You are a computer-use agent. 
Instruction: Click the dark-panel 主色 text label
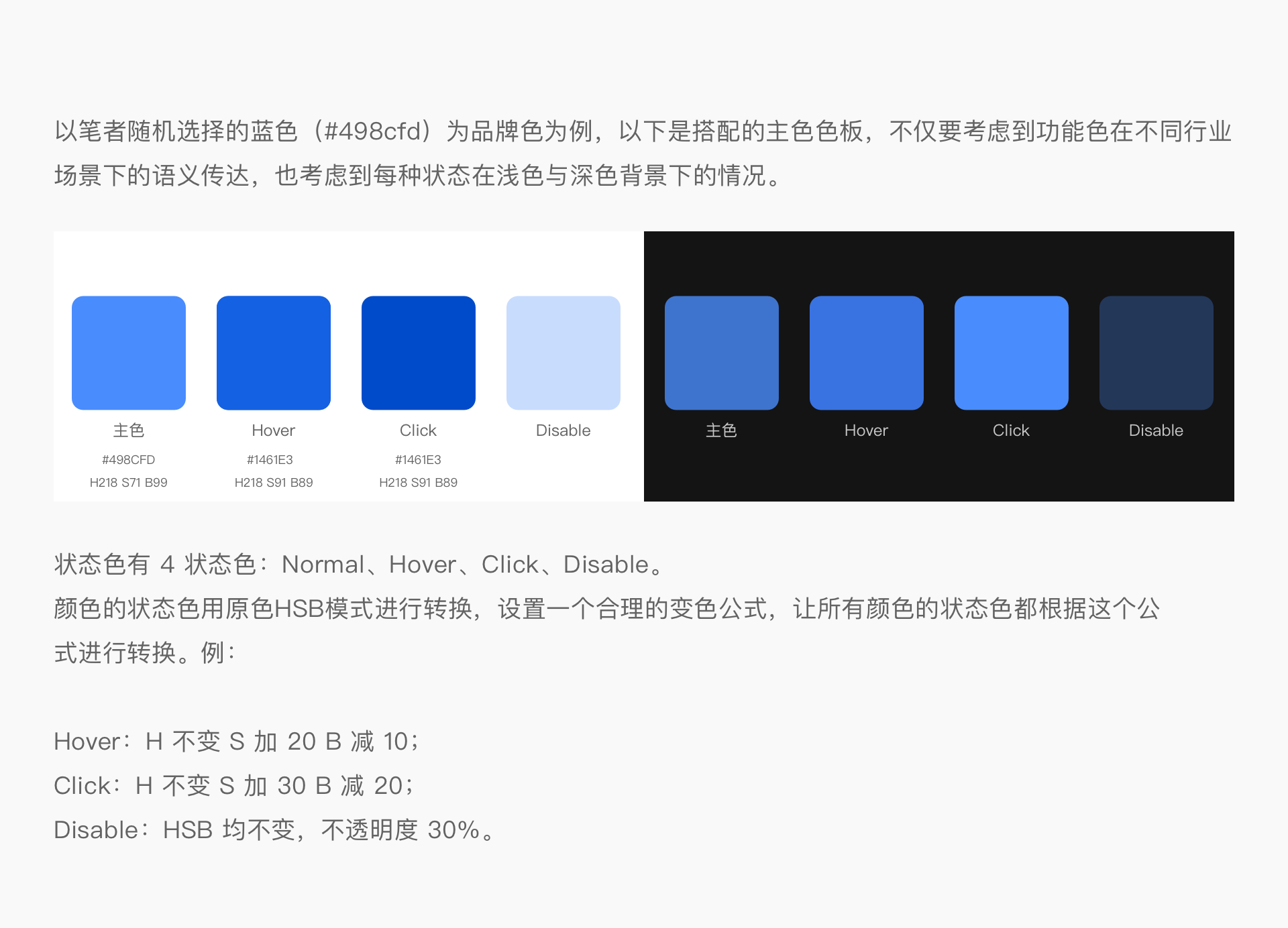(x=722, y=430)
